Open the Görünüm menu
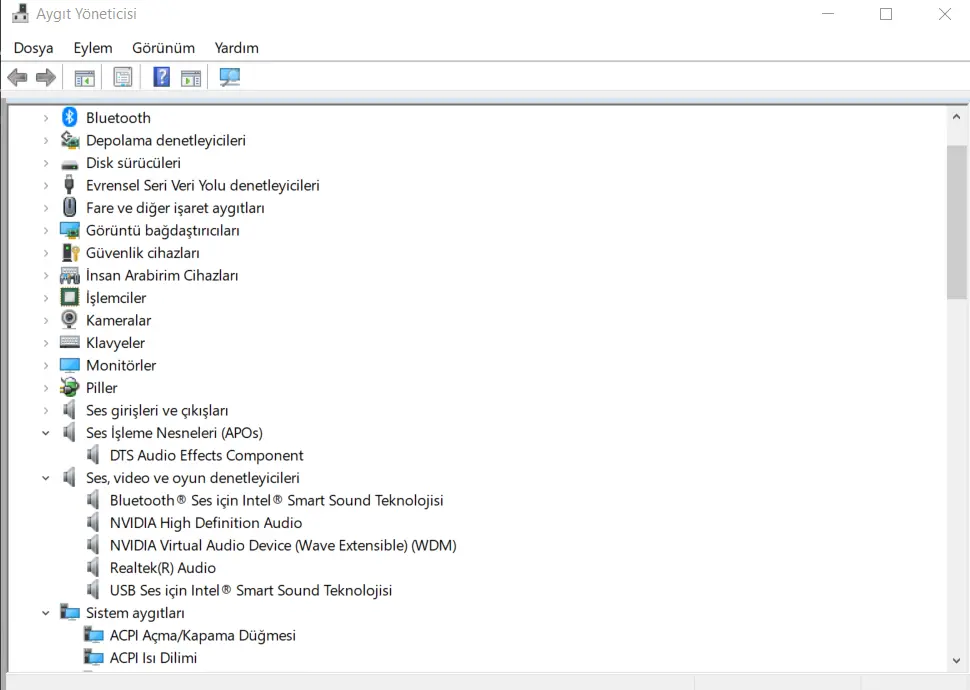 tap(163, 48)
